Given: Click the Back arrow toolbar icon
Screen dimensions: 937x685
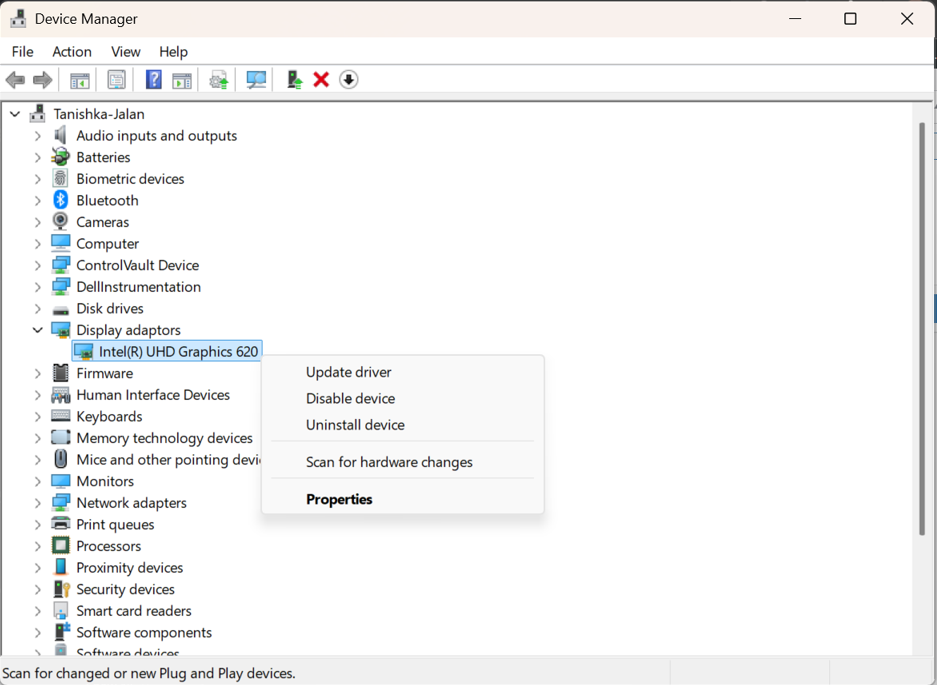Looking at the screenshot, I should tap(15, 79).
